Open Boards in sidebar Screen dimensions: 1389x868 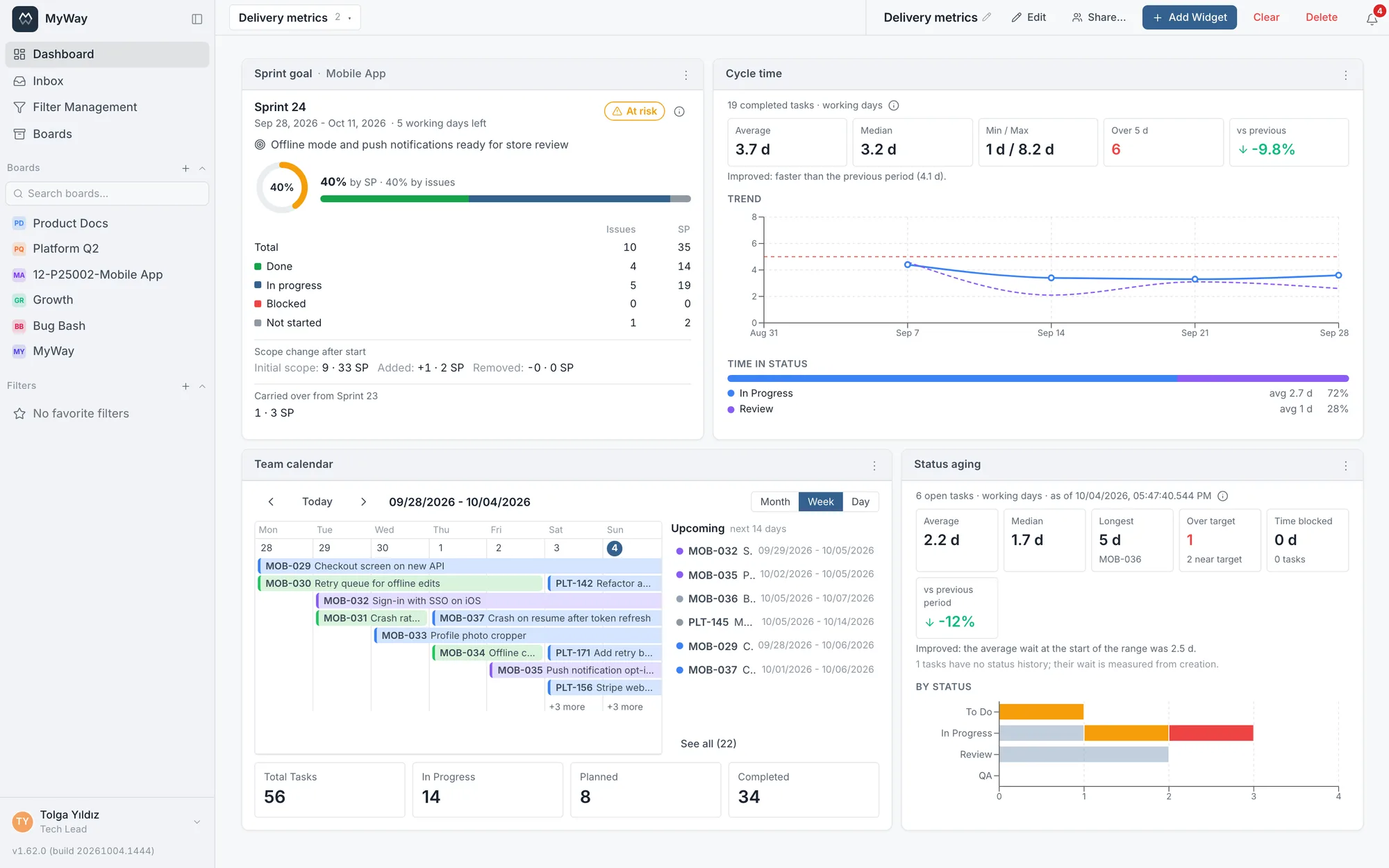pos(107,134)
